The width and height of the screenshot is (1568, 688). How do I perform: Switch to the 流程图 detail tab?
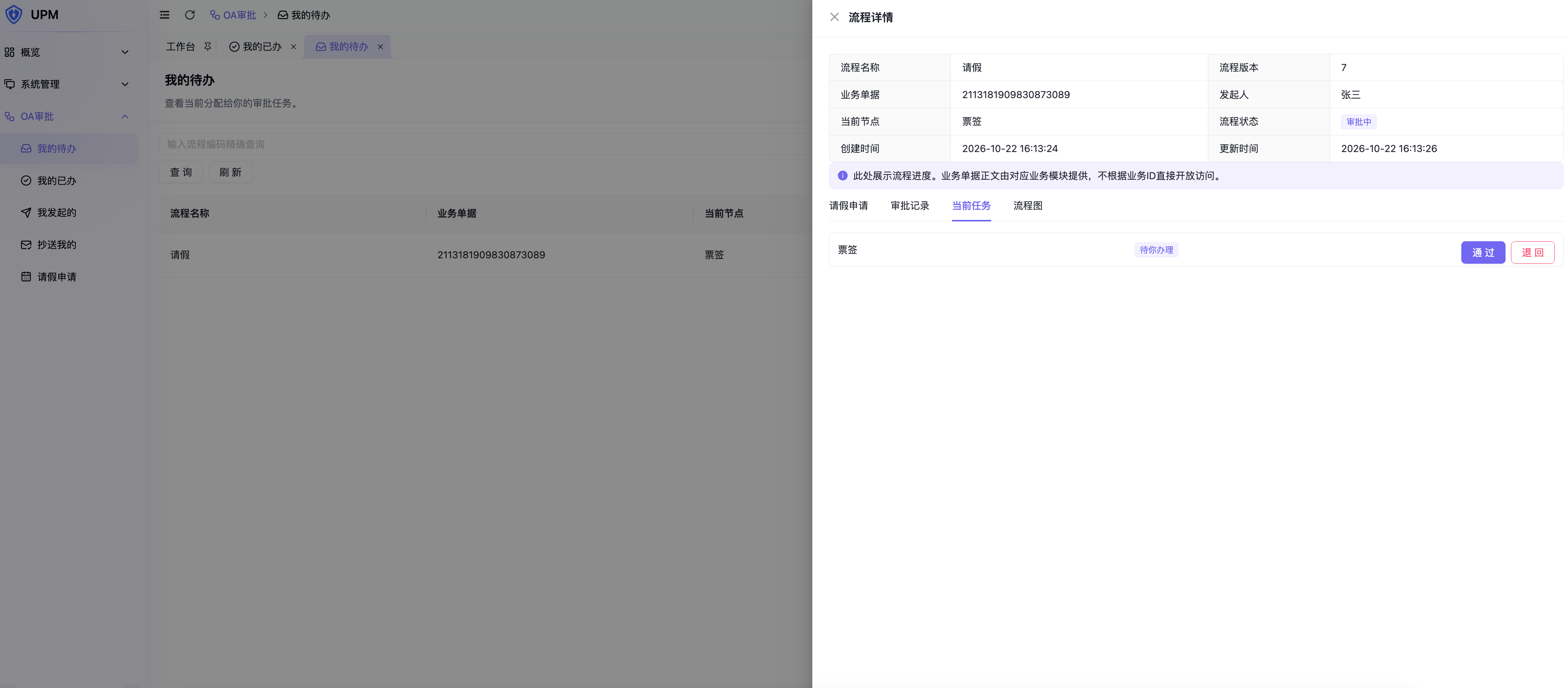coord(1028,206)
